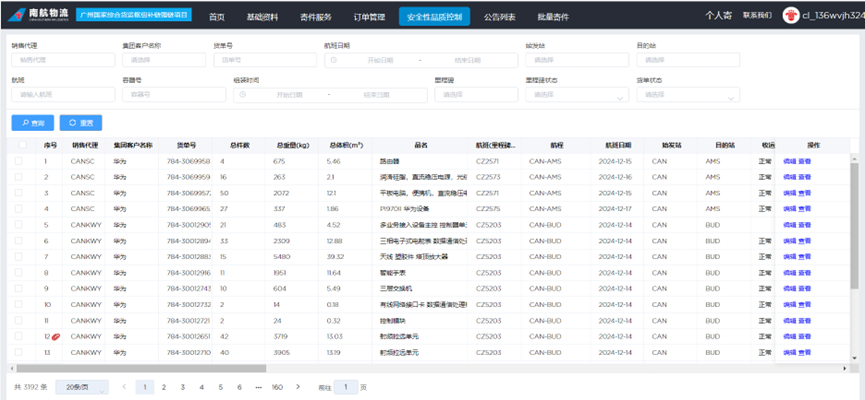Click the ellipsis more-pages icon in pagination

click(x=259, y=386)
